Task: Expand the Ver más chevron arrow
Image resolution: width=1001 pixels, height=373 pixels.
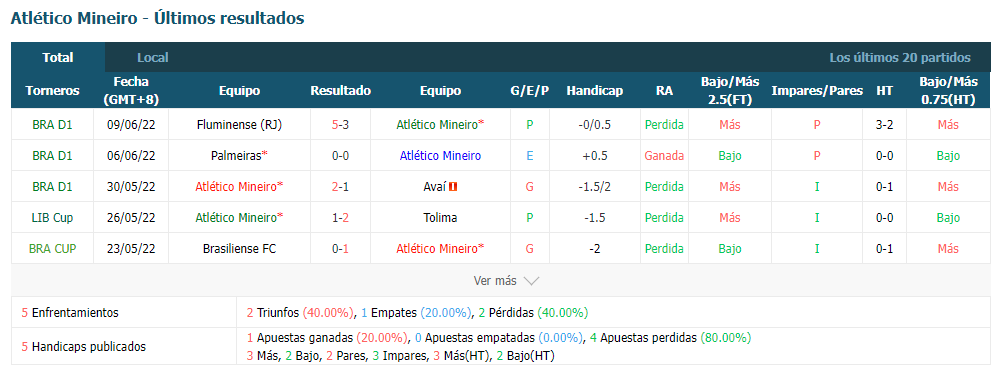Action: [531, 281]
